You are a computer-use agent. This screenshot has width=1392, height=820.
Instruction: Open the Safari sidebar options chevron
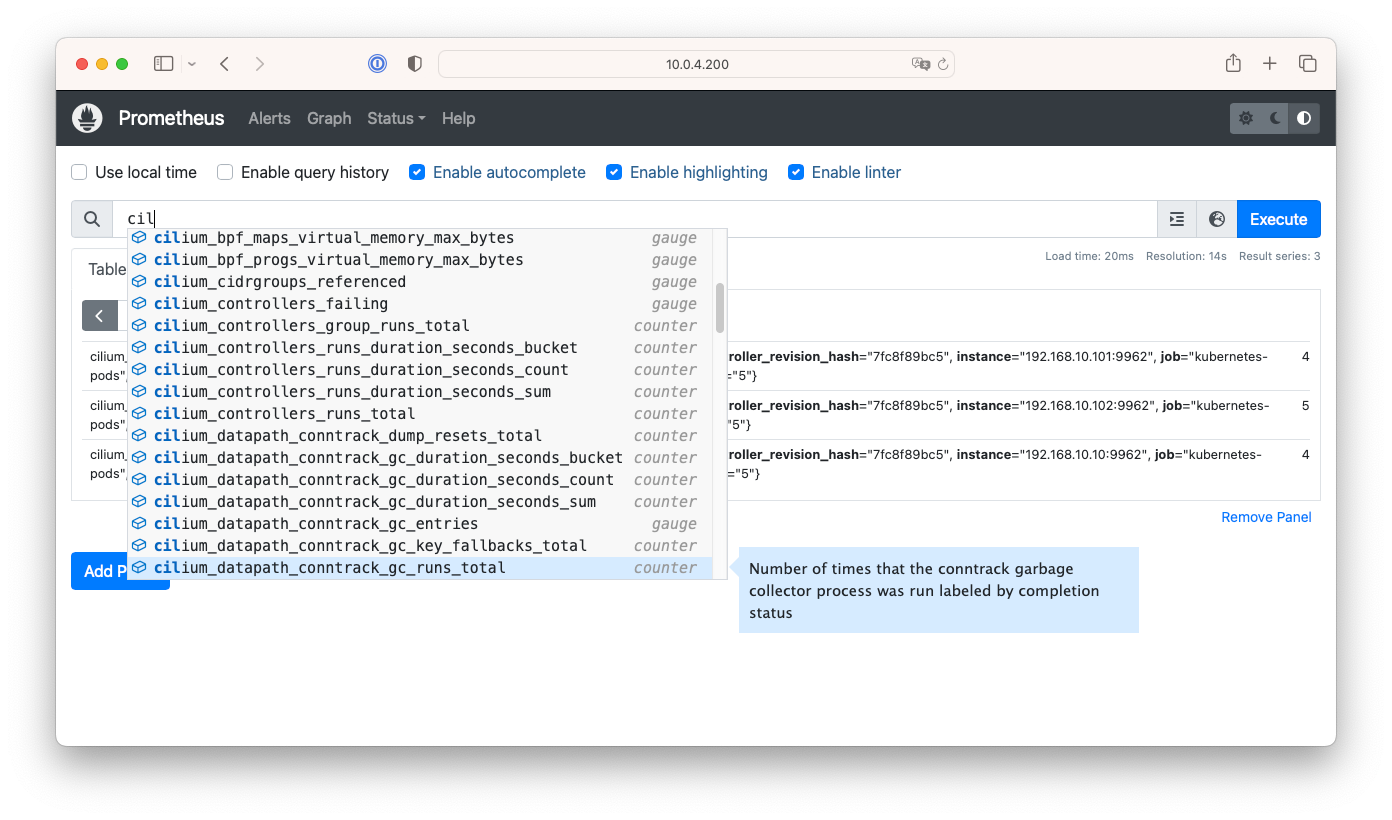pos(192,64)
